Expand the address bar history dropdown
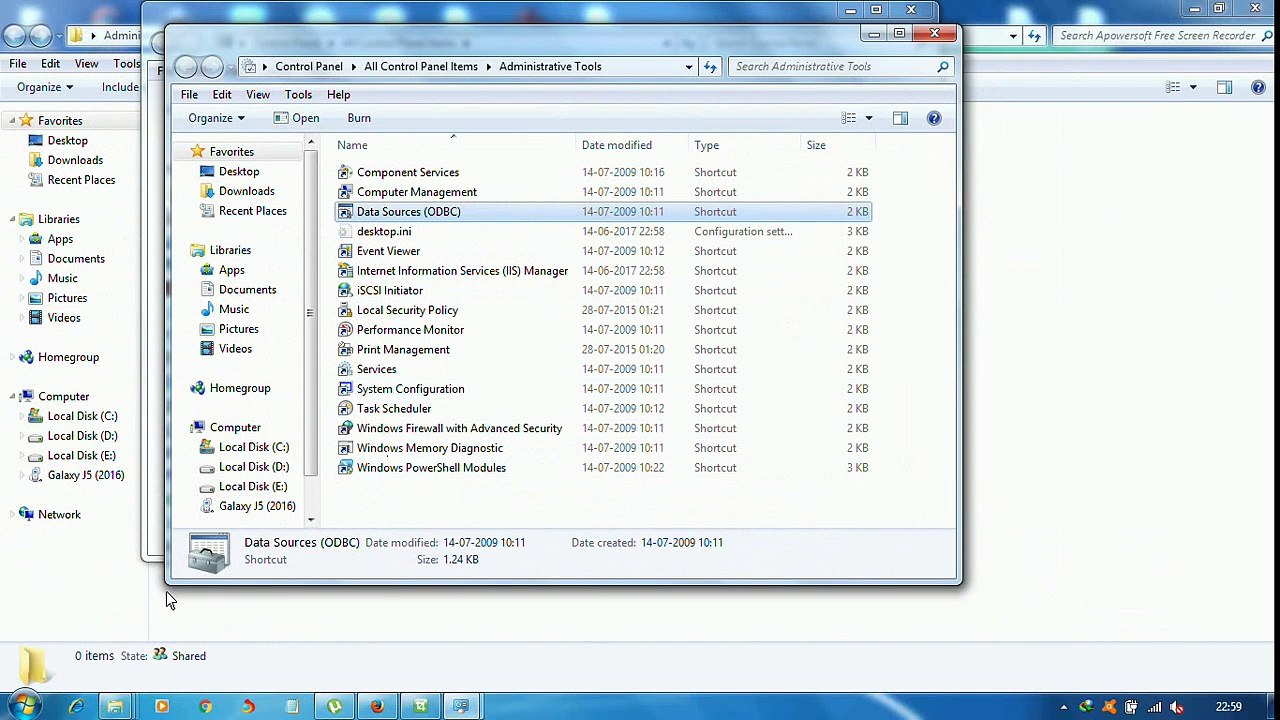 689,67
